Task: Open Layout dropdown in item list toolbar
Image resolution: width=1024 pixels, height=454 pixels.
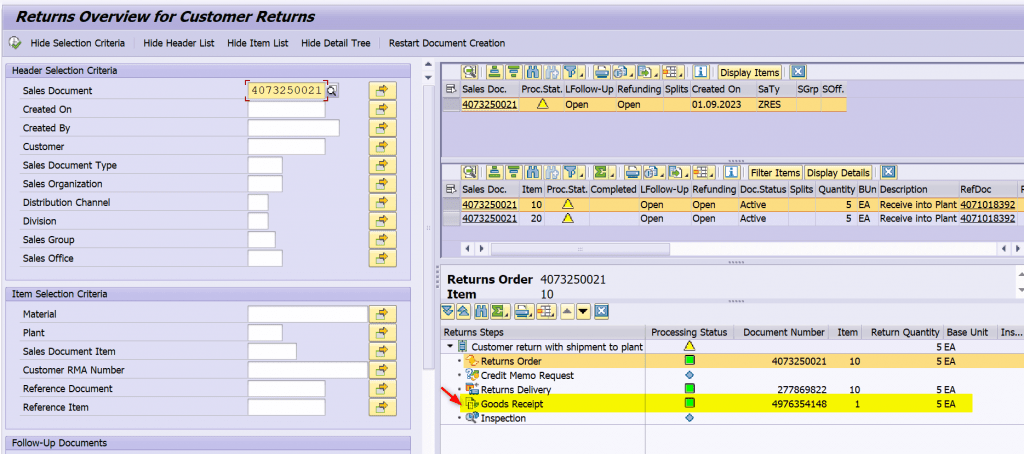Action: [704, 172]
